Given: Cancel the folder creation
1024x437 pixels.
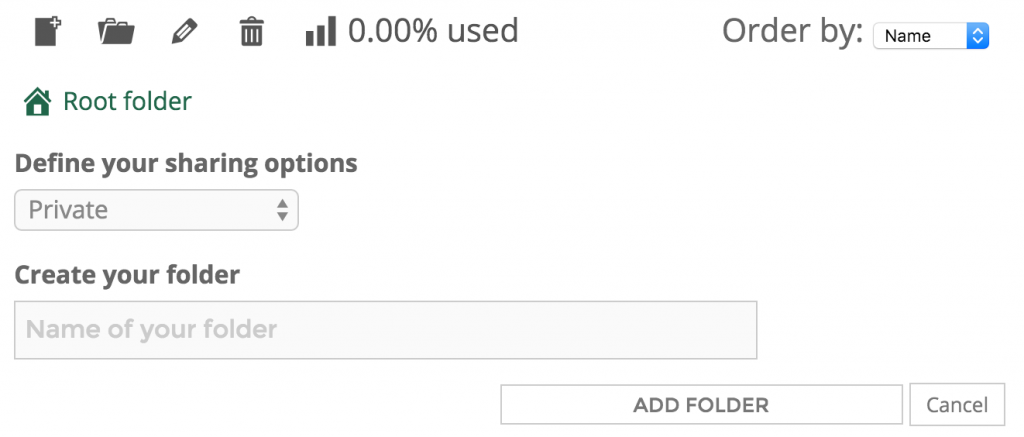Looking at the screenshot, I should (x=957, y=404).
